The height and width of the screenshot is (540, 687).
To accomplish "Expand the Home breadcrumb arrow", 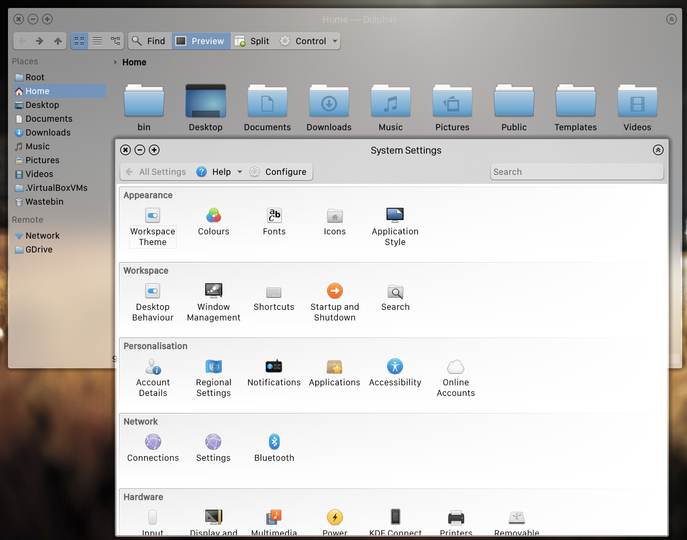I will 115,62.
